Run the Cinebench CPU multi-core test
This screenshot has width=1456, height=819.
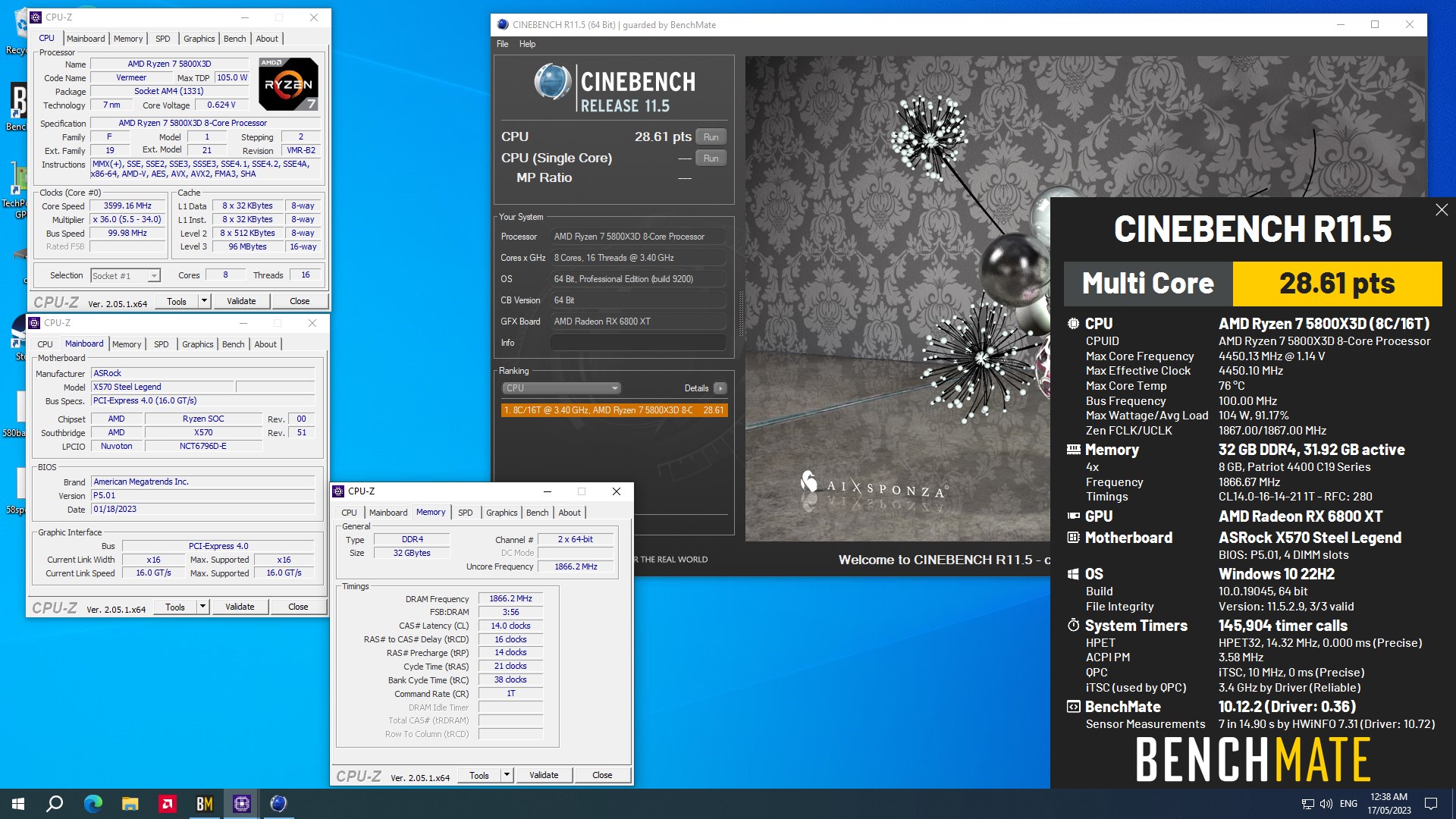(x=711, y=137)
